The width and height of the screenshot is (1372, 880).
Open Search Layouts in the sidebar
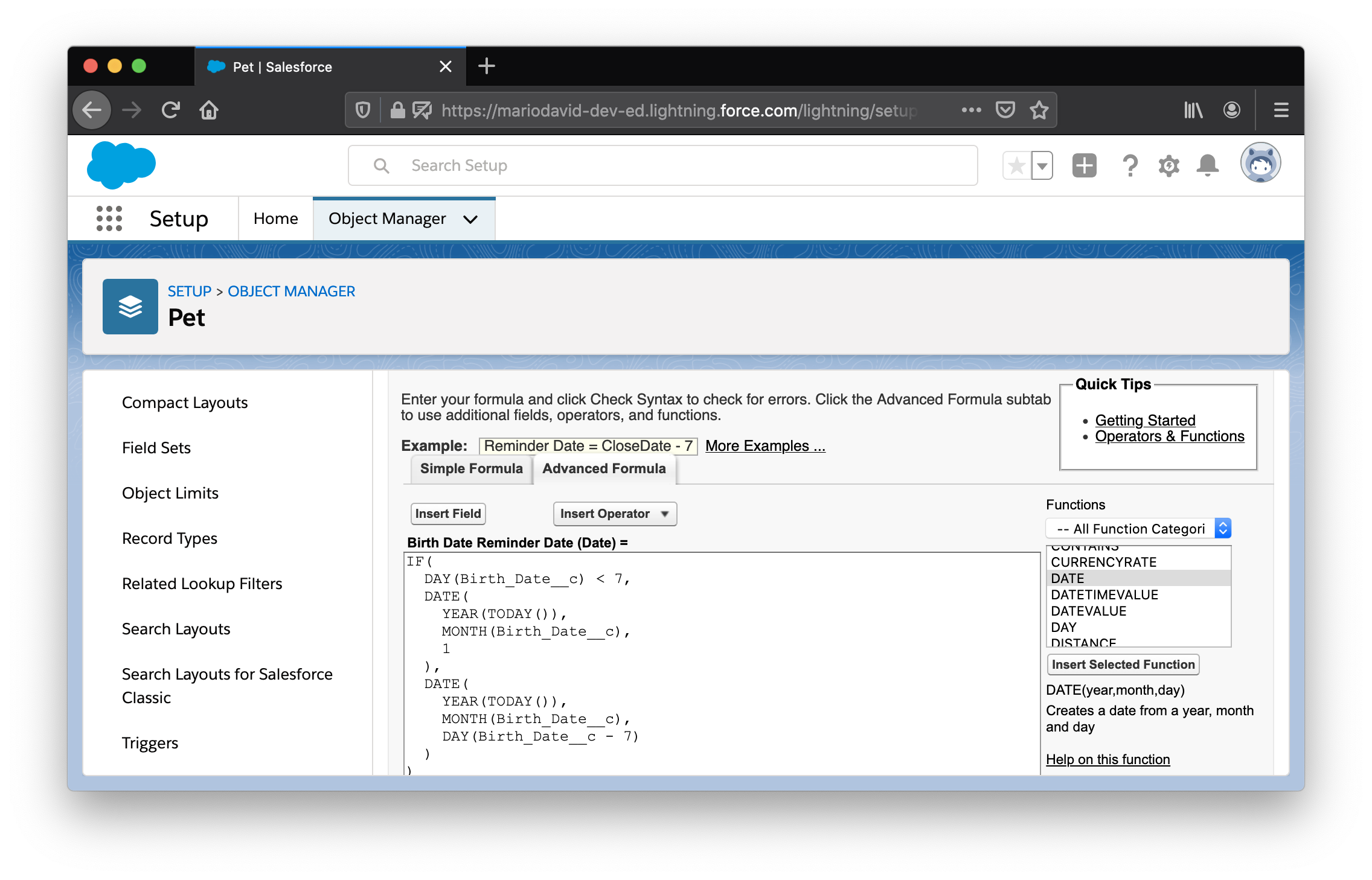click(x=176, y=629)
